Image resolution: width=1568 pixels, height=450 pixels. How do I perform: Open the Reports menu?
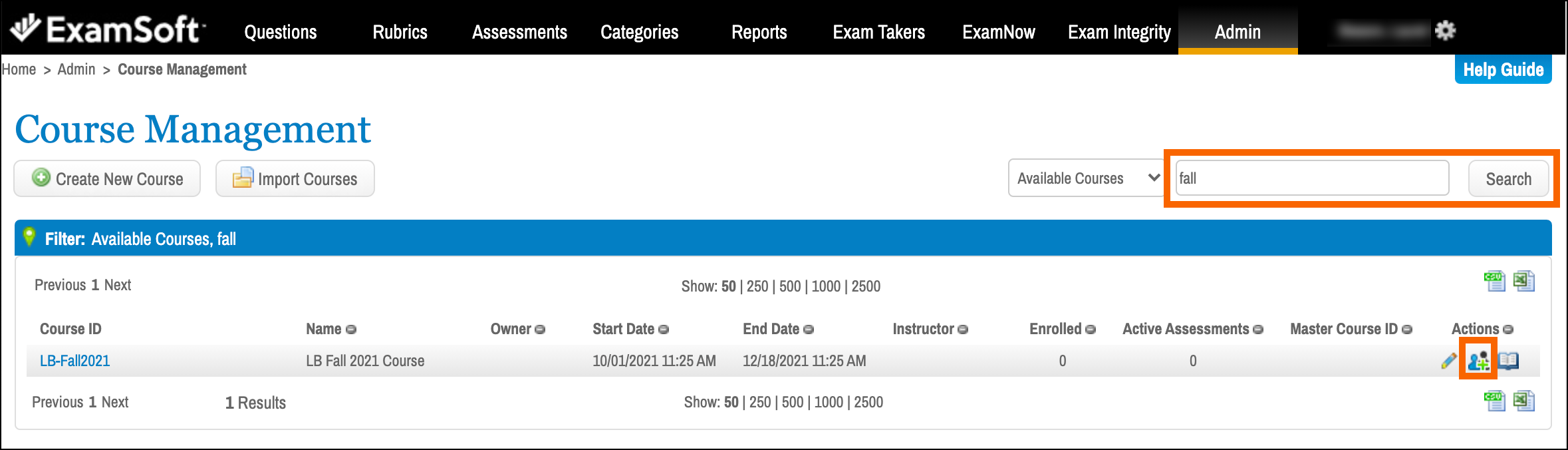[759, 32]
